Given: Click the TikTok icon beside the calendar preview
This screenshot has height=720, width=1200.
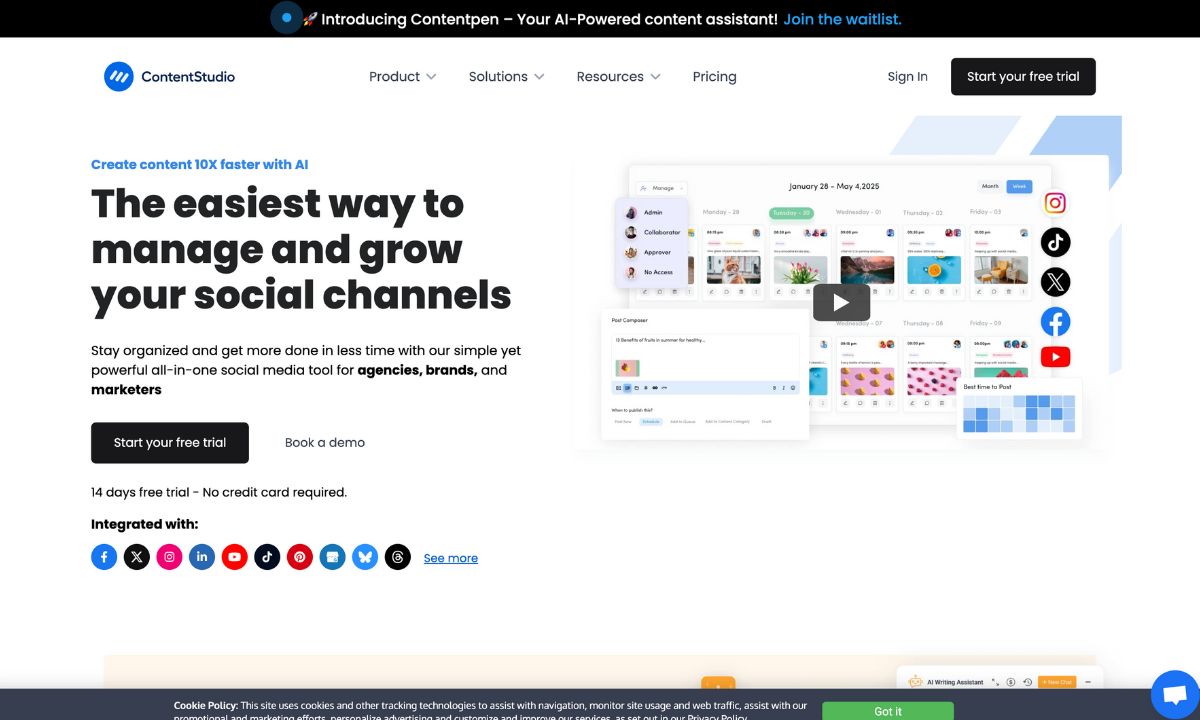Looking at the screenshot, I should (x=1055, y=242).
